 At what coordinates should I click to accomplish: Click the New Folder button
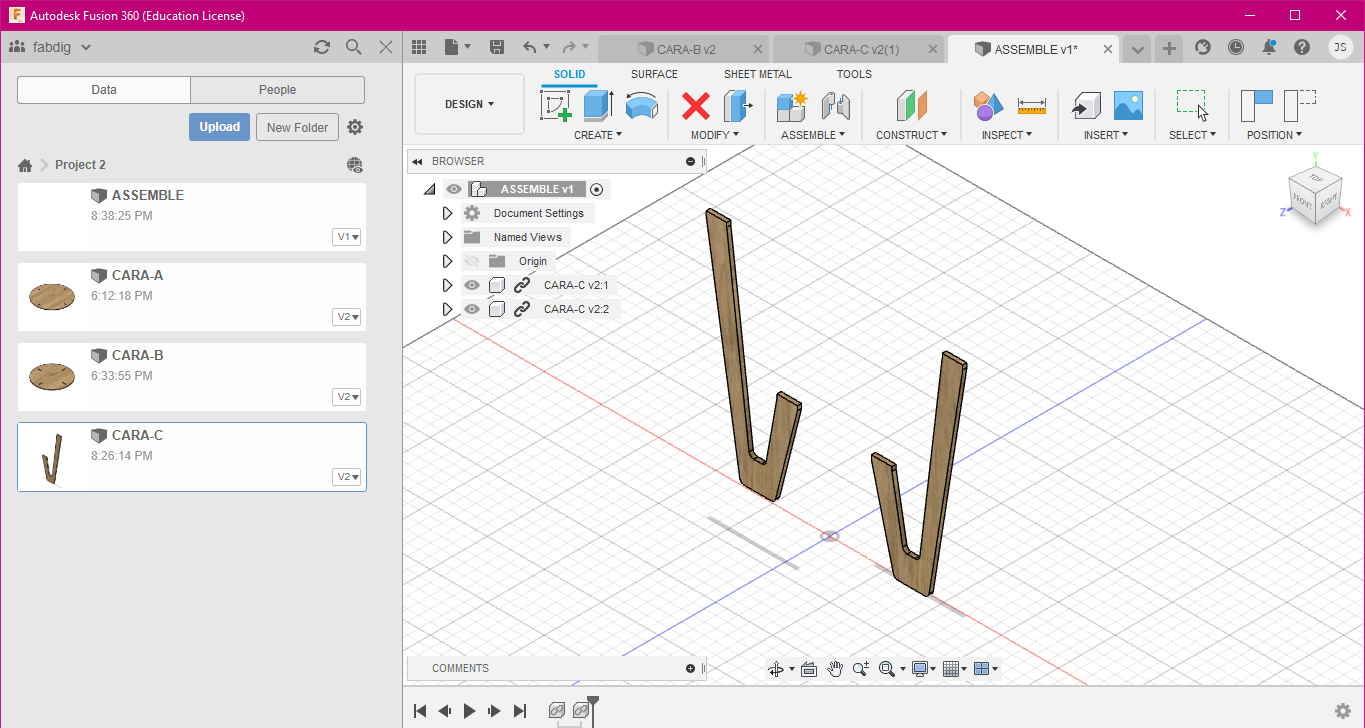pos(297,127)
